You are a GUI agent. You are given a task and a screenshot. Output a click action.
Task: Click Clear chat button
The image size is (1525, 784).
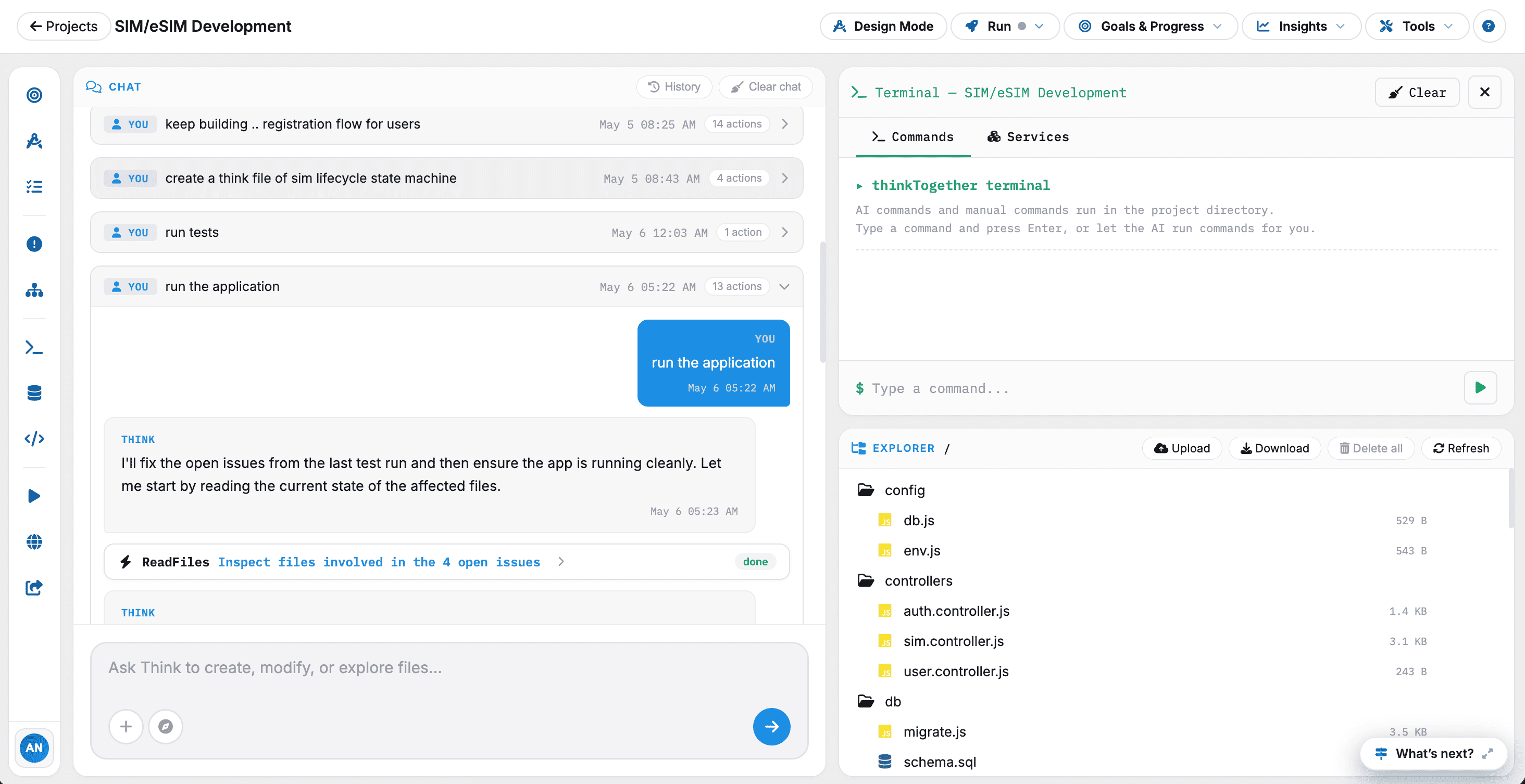(x=766, y=86)
